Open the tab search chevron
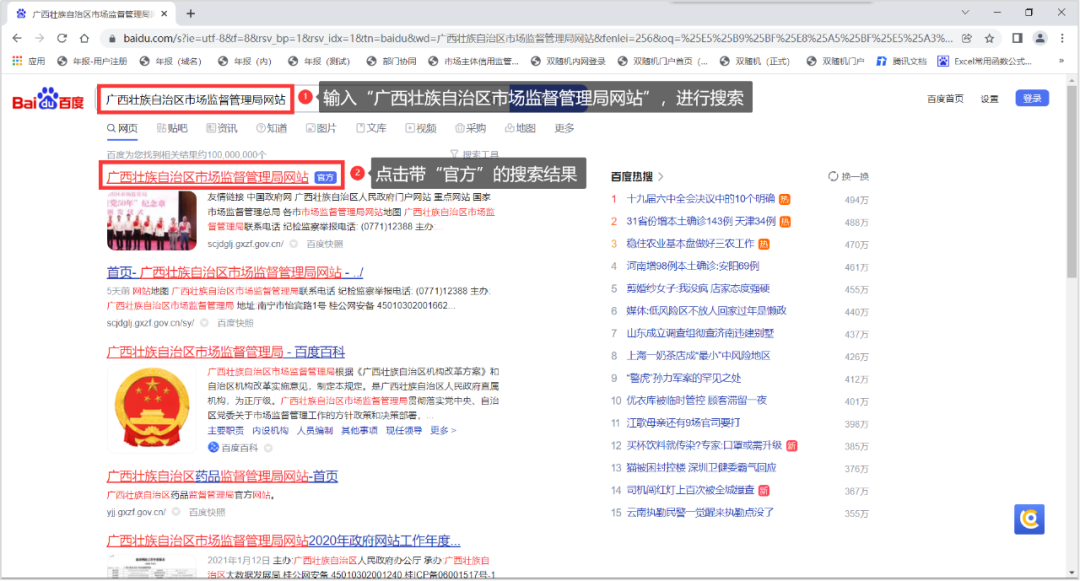Viewport: 1080px width, 581px height. (965, 12)
